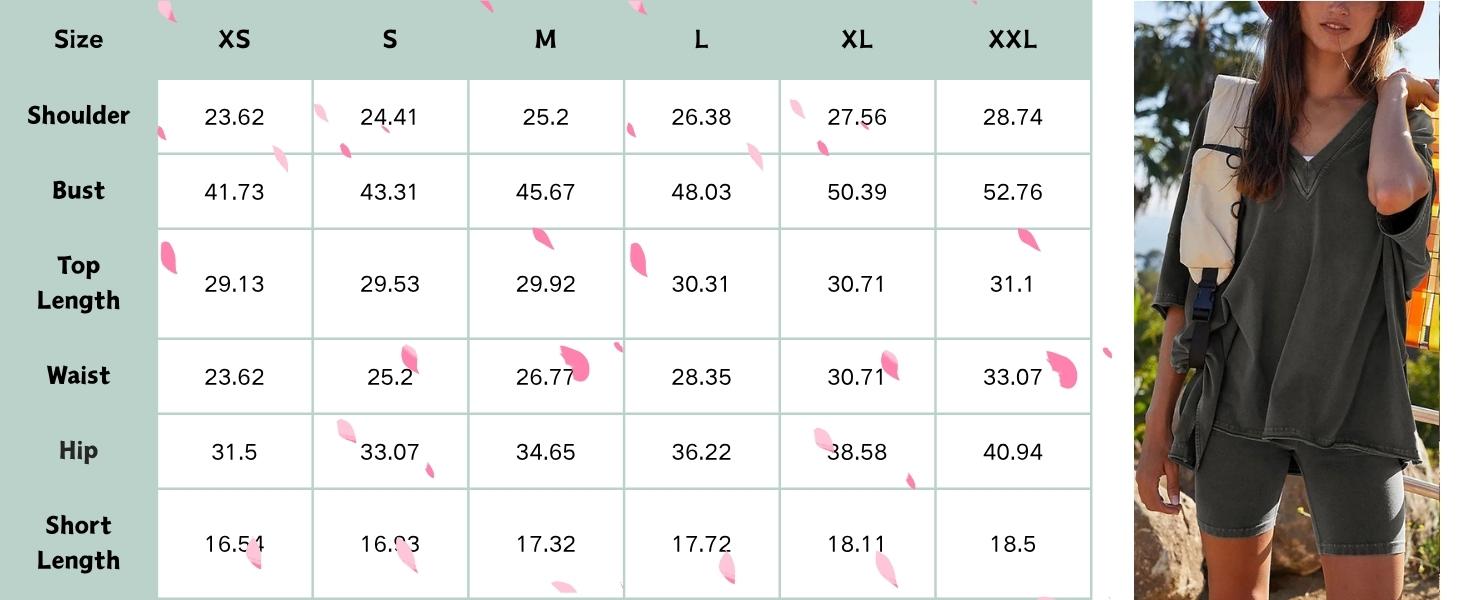The height and width of the screenshot is (600, 1464).
Task: Select the Waist row label
Action: 78,376
